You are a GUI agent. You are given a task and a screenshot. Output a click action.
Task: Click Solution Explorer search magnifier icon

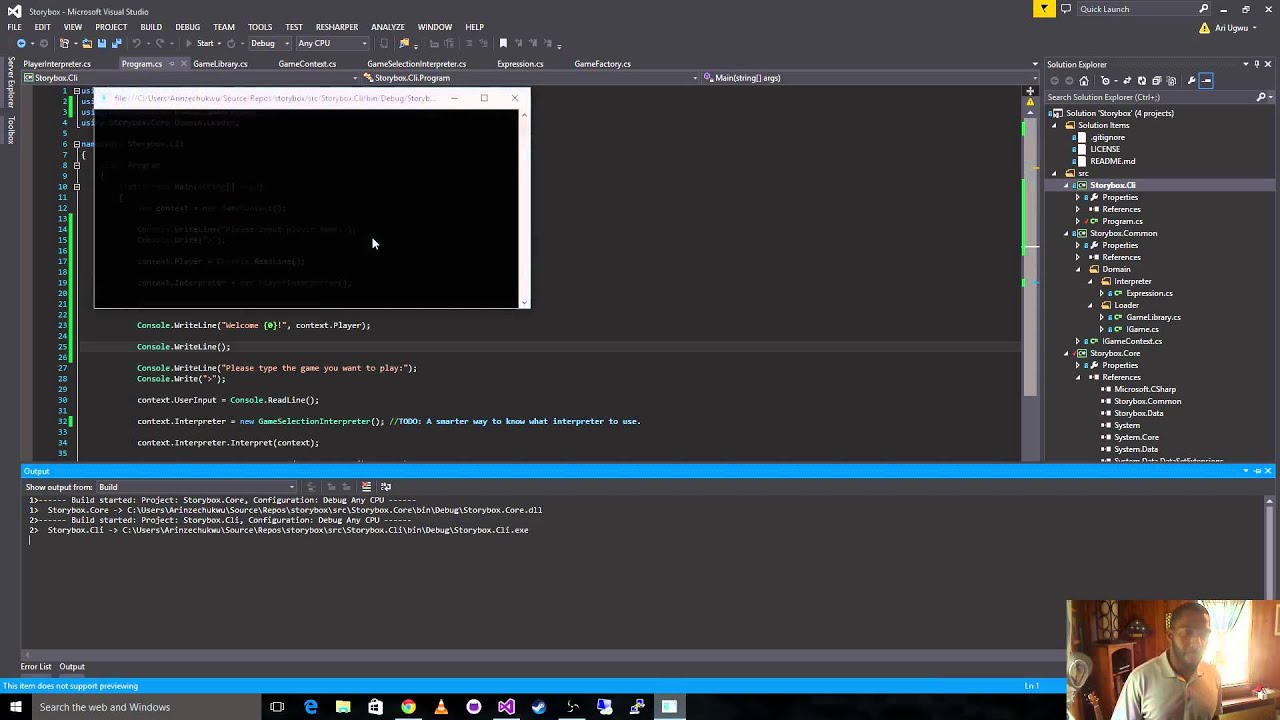coord(1260,97)
